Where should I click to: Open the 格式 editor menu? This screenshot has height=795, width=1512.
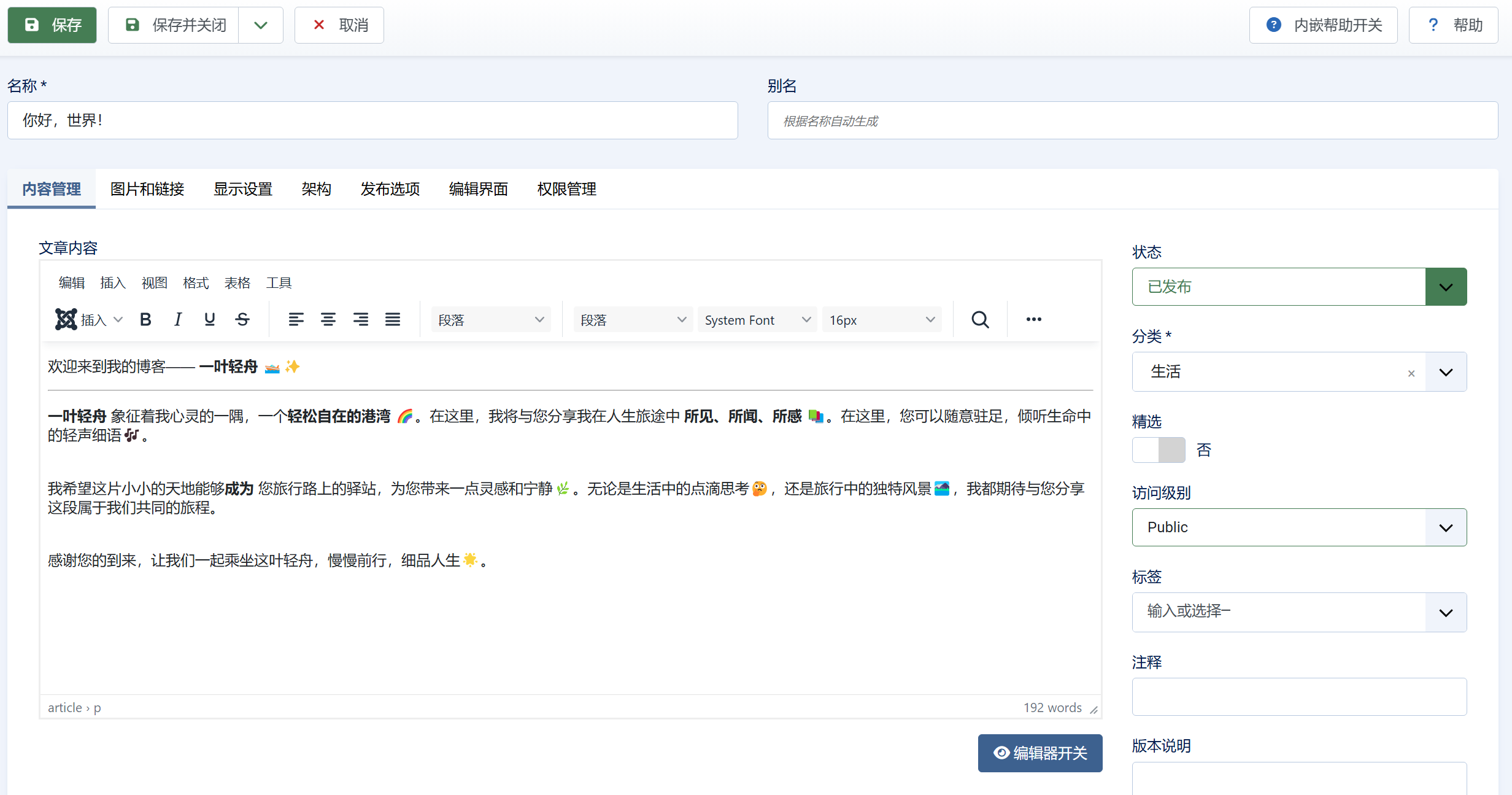[196, 283]
